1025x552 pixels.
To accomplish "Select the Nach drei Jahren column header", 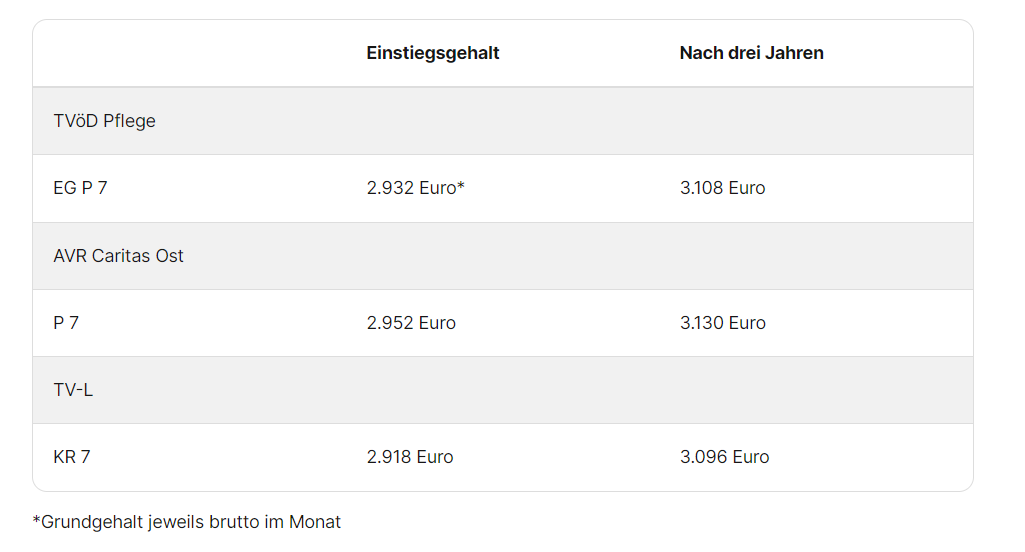I will pyautogui.click(x=751, y=53).
